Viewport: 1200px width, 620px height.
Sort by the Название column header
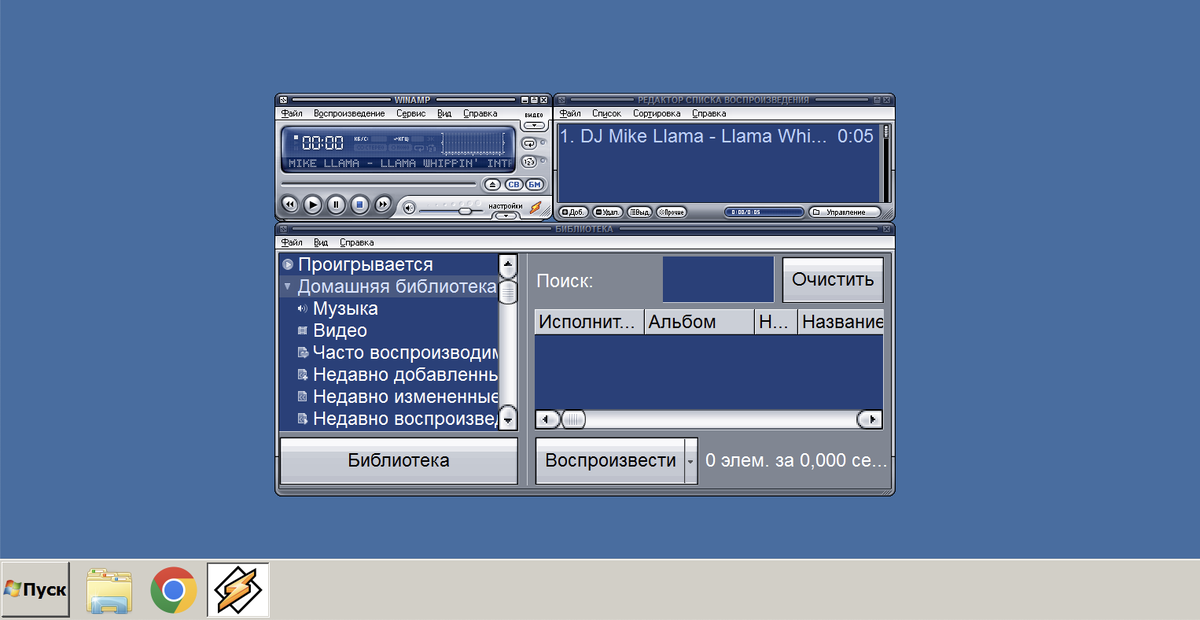(x=841, y=322)
